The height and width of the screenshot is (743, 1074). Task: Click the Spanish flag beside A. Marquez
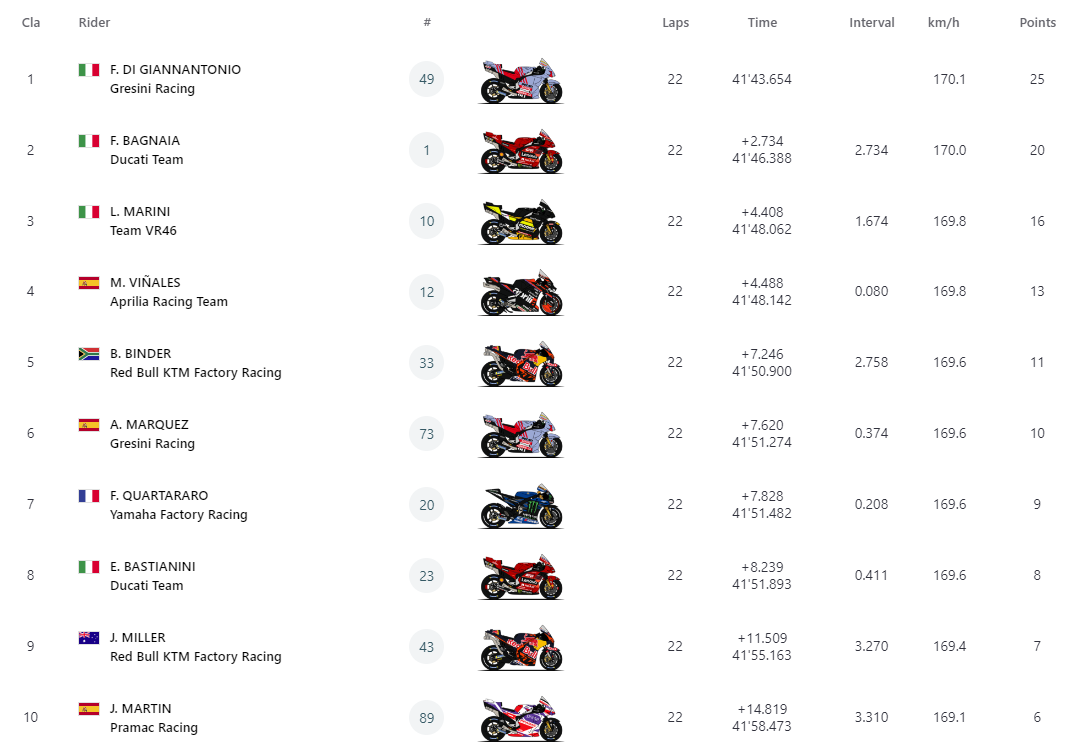[x=89, y=425]
